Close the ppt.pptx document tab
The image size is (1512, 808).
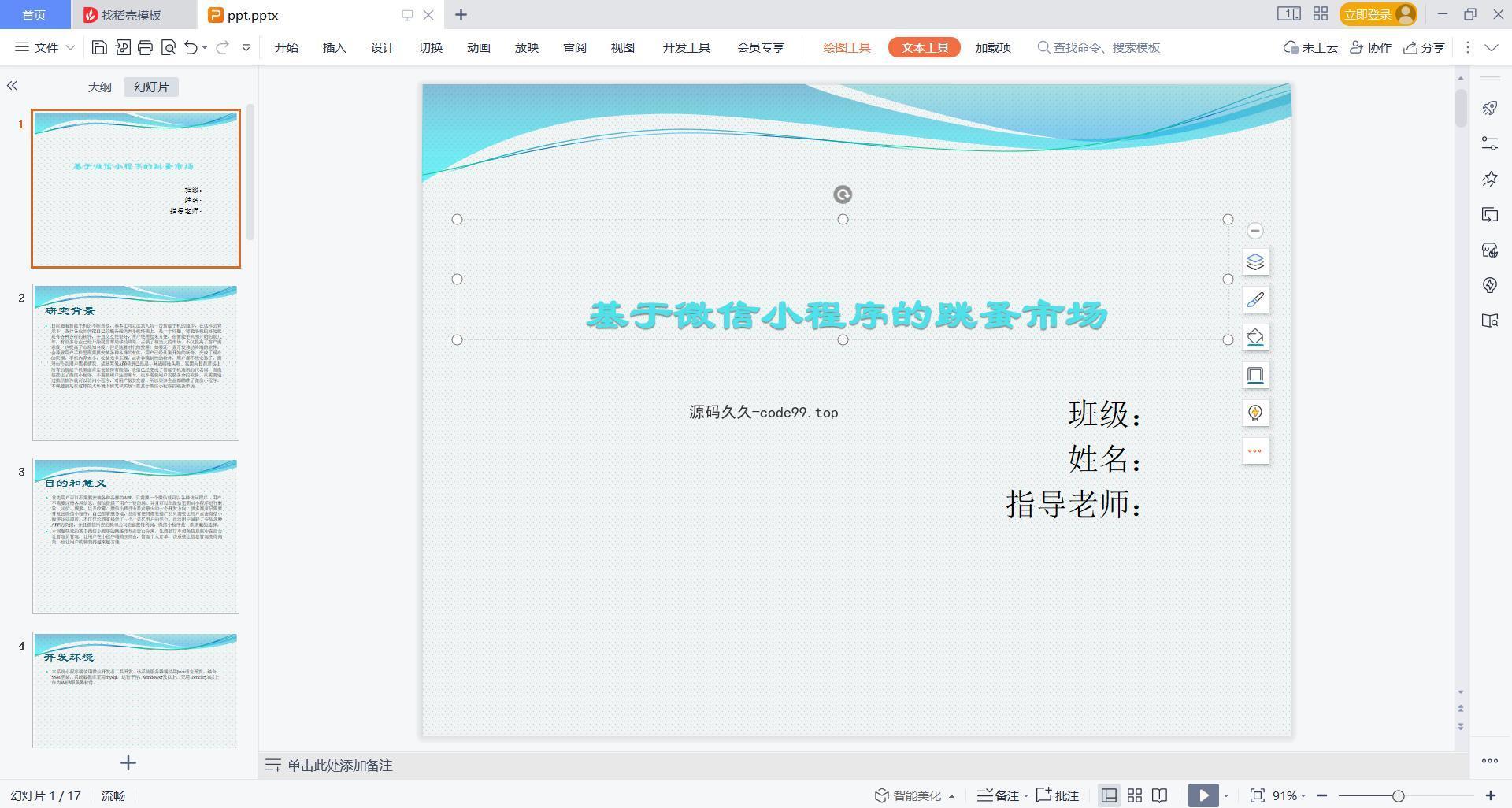click(x=428, y=14)
